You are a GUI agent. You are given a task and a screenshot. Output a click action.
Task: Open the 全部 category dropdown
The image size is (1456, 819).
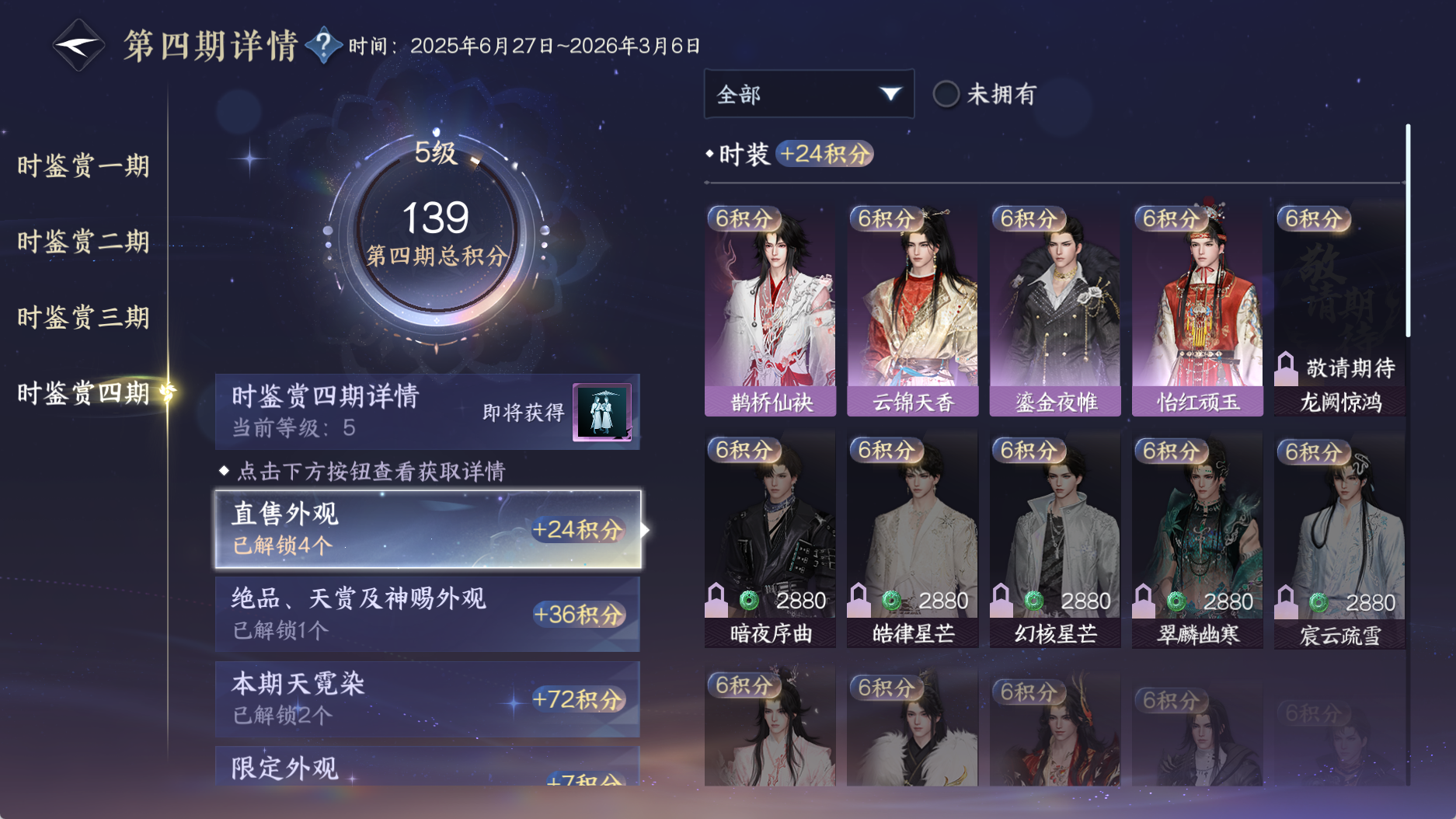809,94
